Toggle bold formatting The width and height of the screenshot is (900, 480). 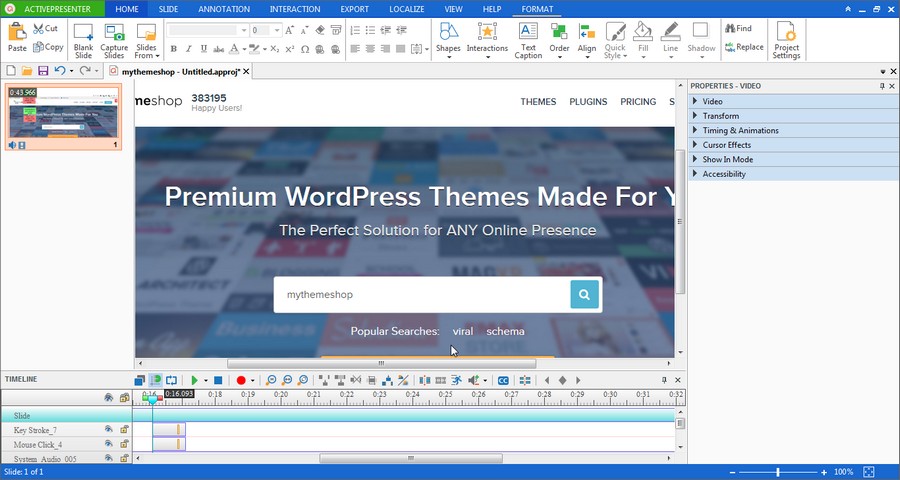pos(173,49)
